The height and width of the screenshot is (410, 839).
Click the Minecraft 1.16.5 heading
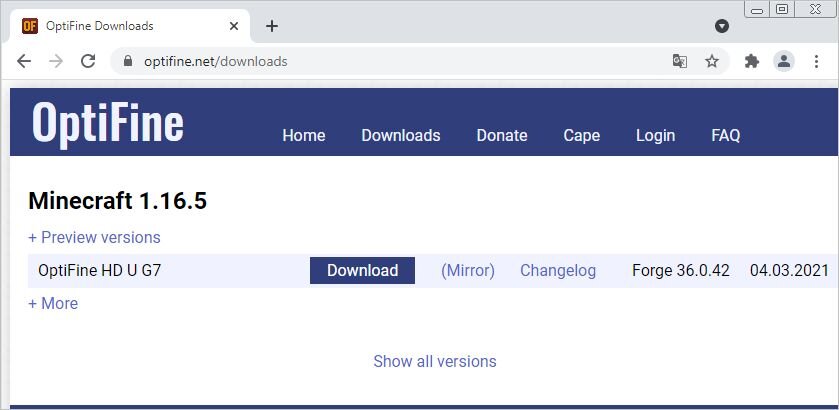click(x=118, y=201)
